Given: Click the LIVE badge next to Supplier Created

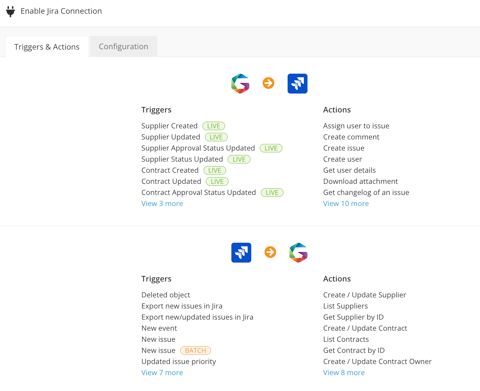Looking at the screenshot, I should [214, 126].
